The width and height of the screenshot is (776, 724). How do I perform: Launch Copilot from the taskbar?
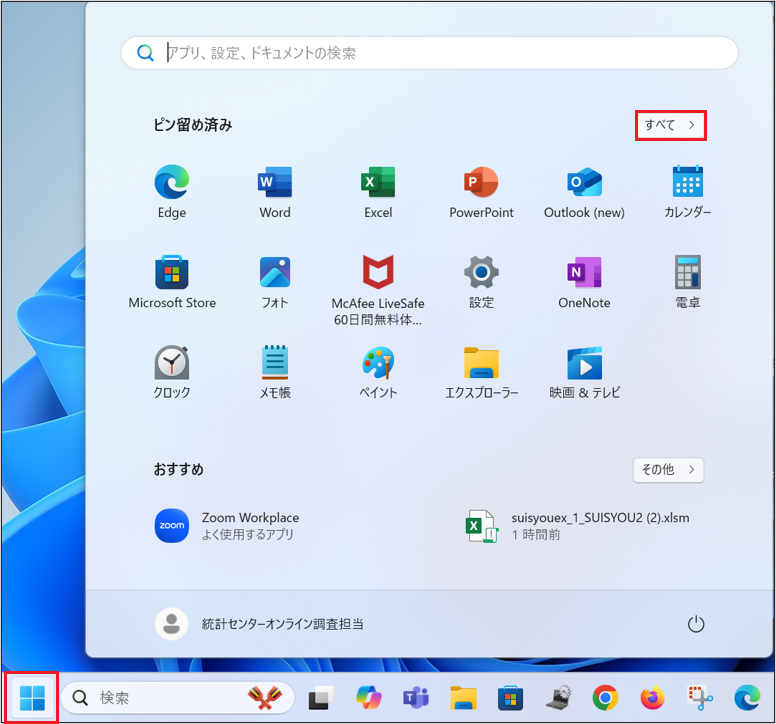click(x=369, y=698)
